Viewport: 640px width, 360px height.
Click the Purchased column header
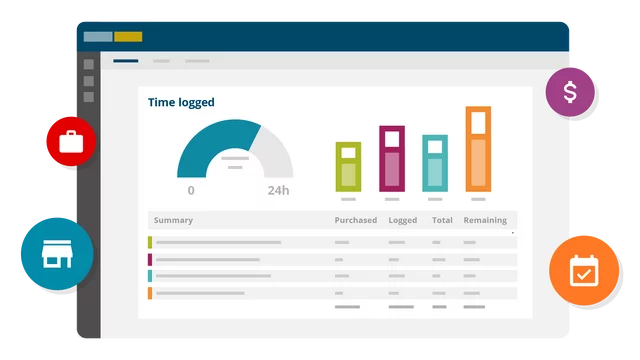click(356, 220)
